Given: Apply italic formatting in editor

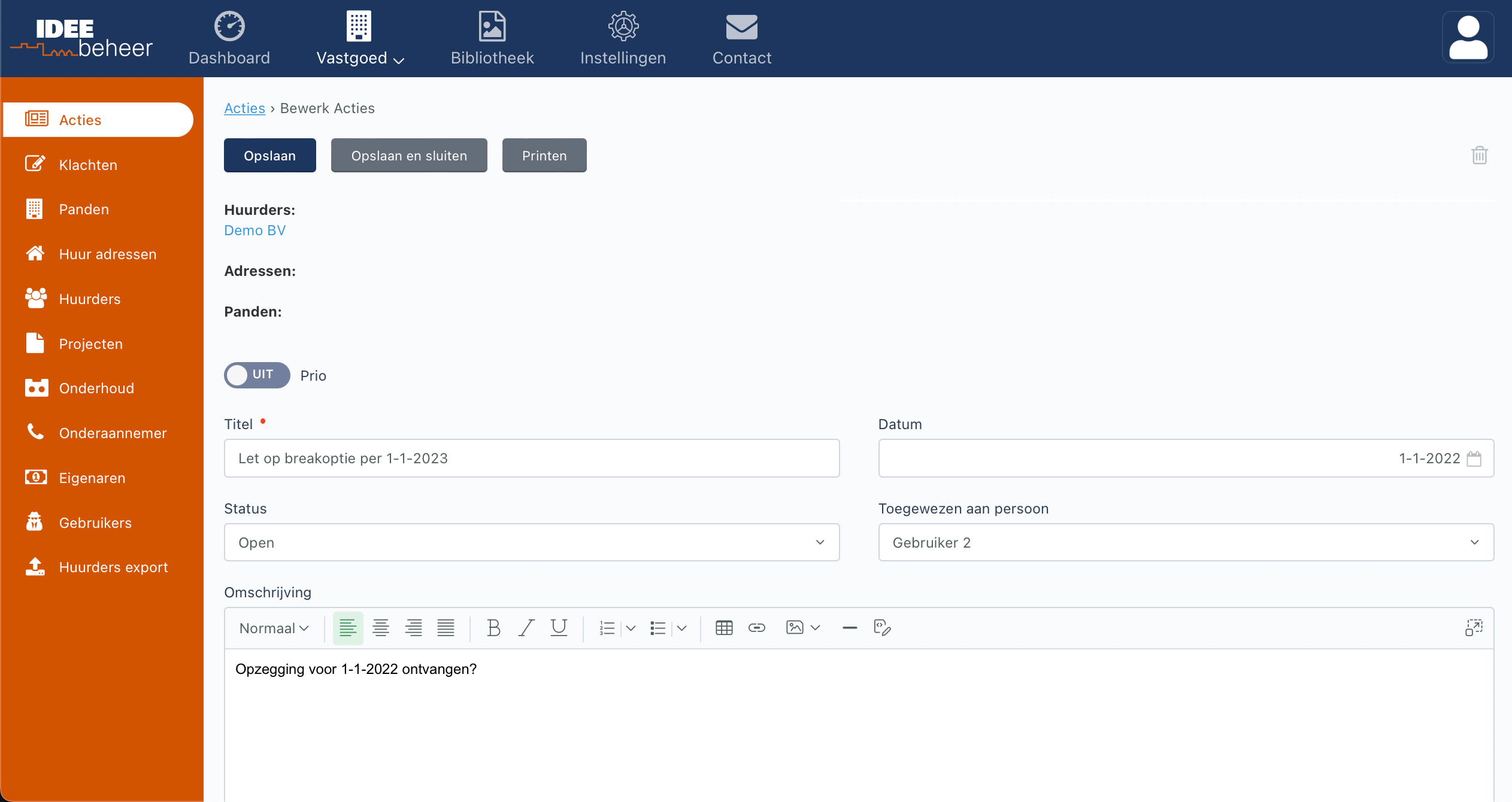Looking at the screenshot, I should tap(526, 628).
